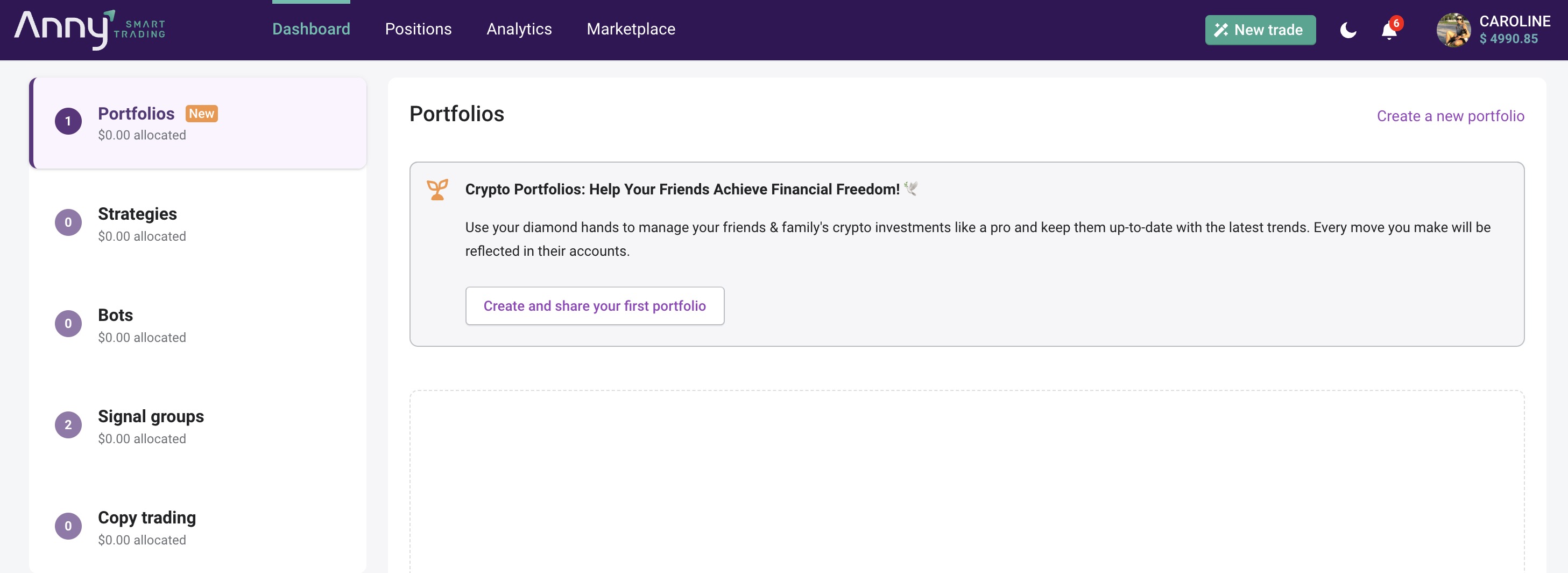Click the sprout icon in portfolio banner
Image resolution: width=1568 pixels, height=573 pixels.
(437, 190)
